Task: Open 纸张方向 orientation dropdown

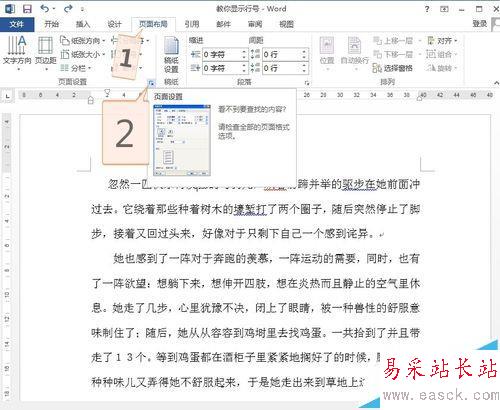Action: click(82, 41)
